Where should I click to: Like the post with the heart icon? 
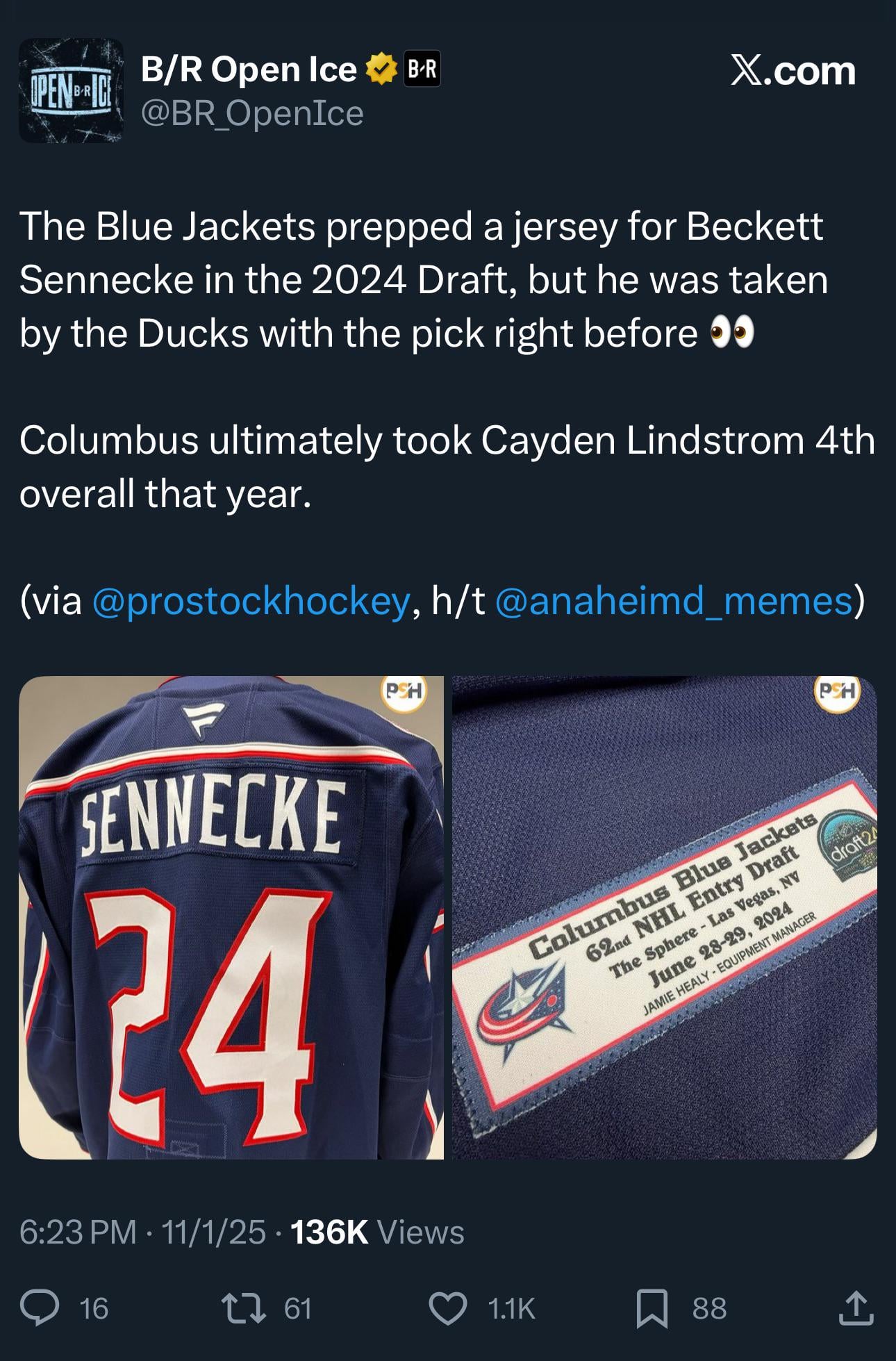[448, 1308]
